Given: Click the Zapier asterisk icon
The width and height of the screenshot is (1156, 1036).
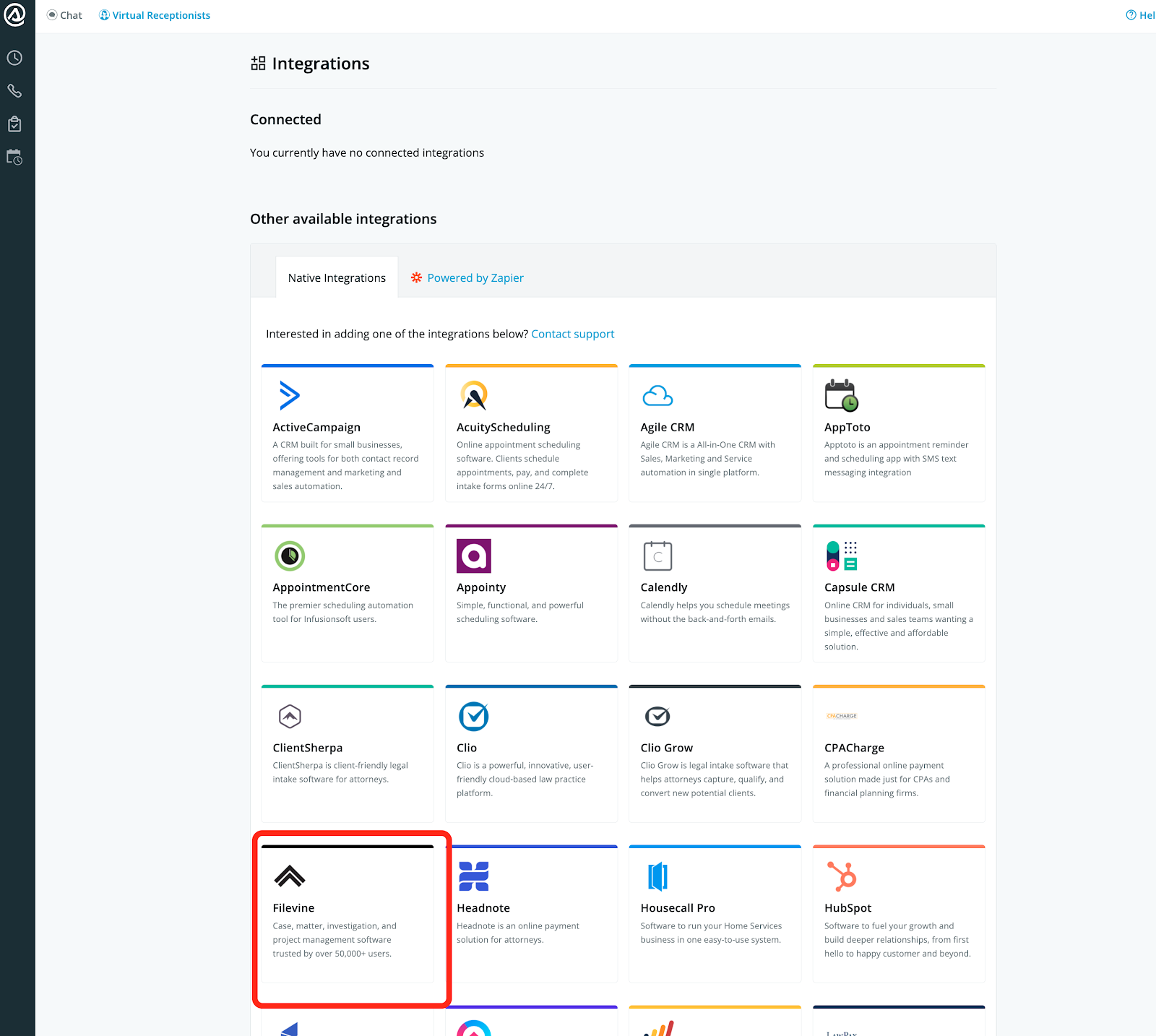Looking at the screenshot, I should [x=416, y=277].
